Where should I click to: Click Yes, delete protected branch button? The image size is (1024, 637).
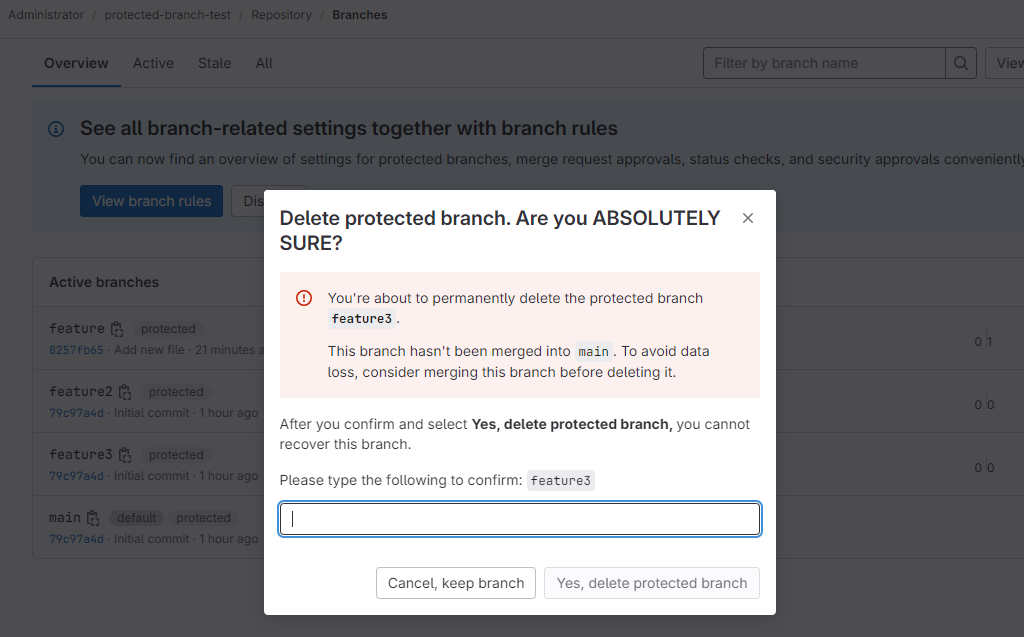coord(651,583)
